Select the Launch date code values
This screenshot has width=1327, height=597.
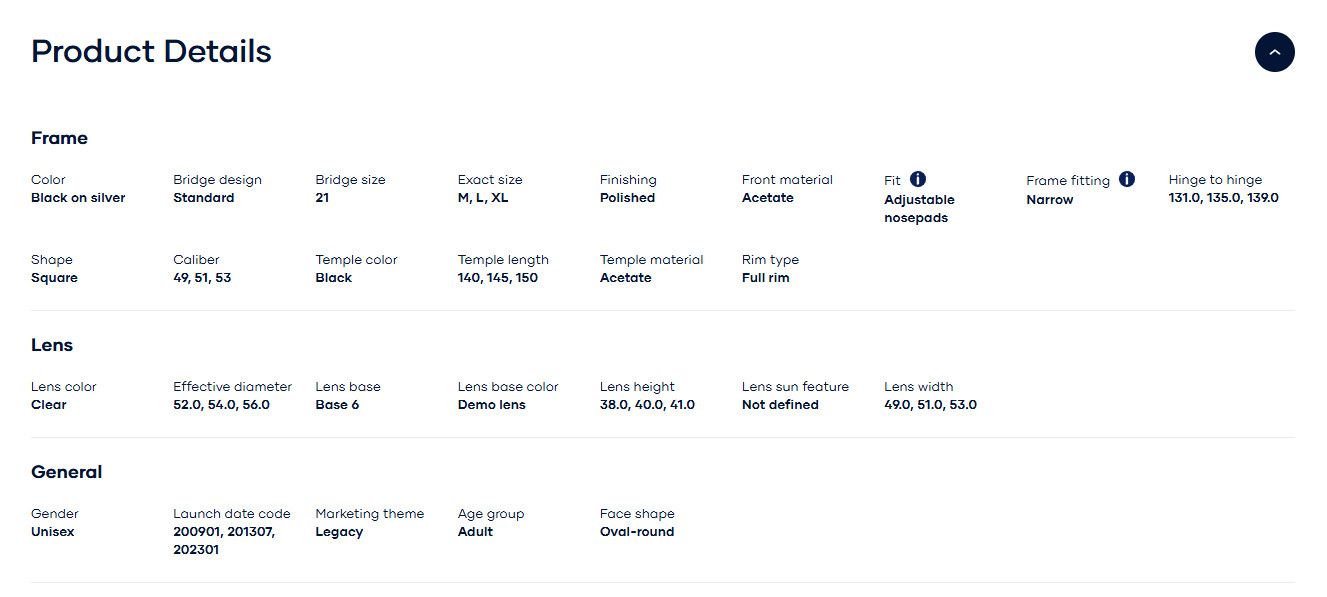[224, 541]
